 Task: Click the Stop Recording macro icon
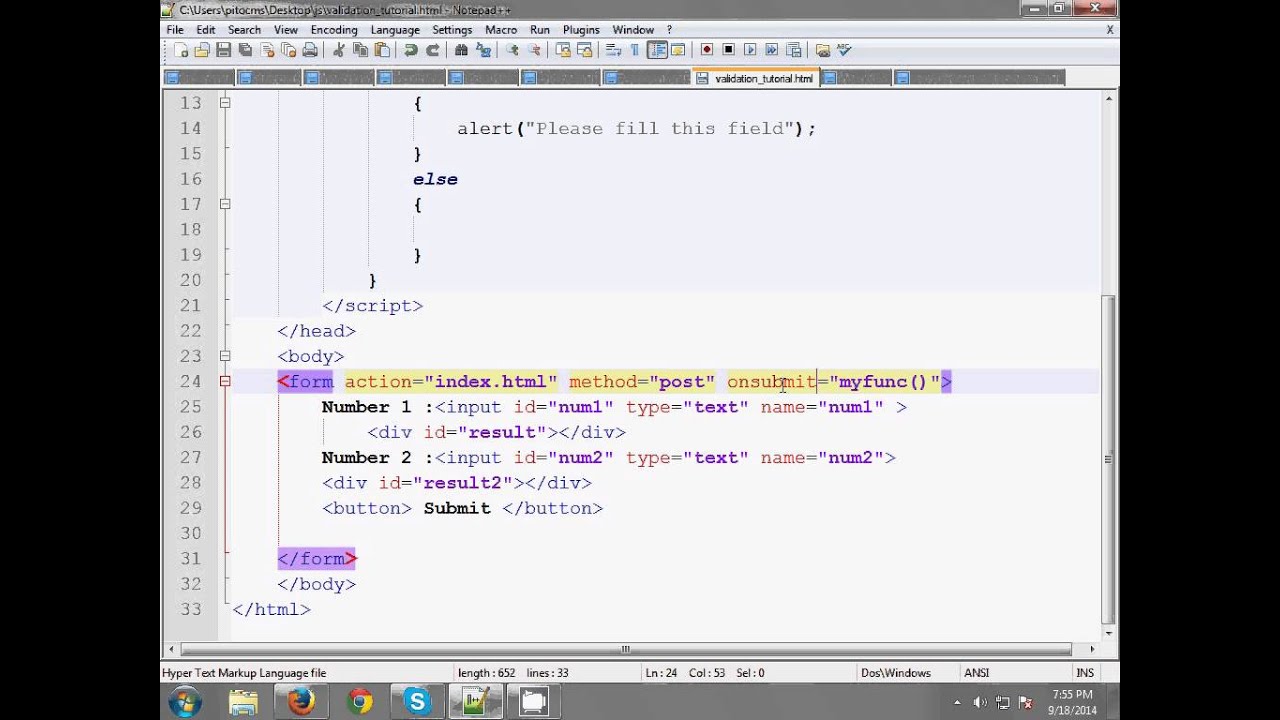point(729,50)
